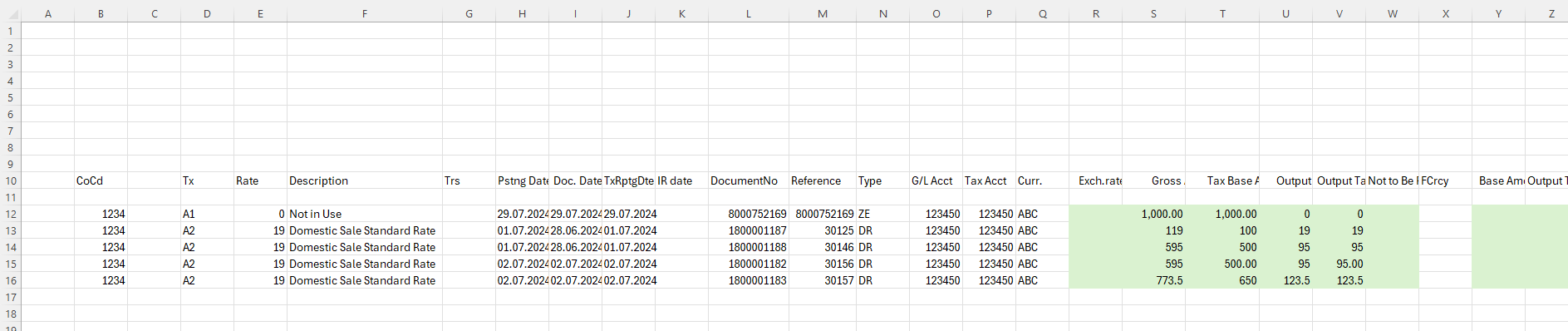Screen dimensions: 1568x331
Task: Select reference cell 30157
Action: pyautogui.click(x=823, y=280)
